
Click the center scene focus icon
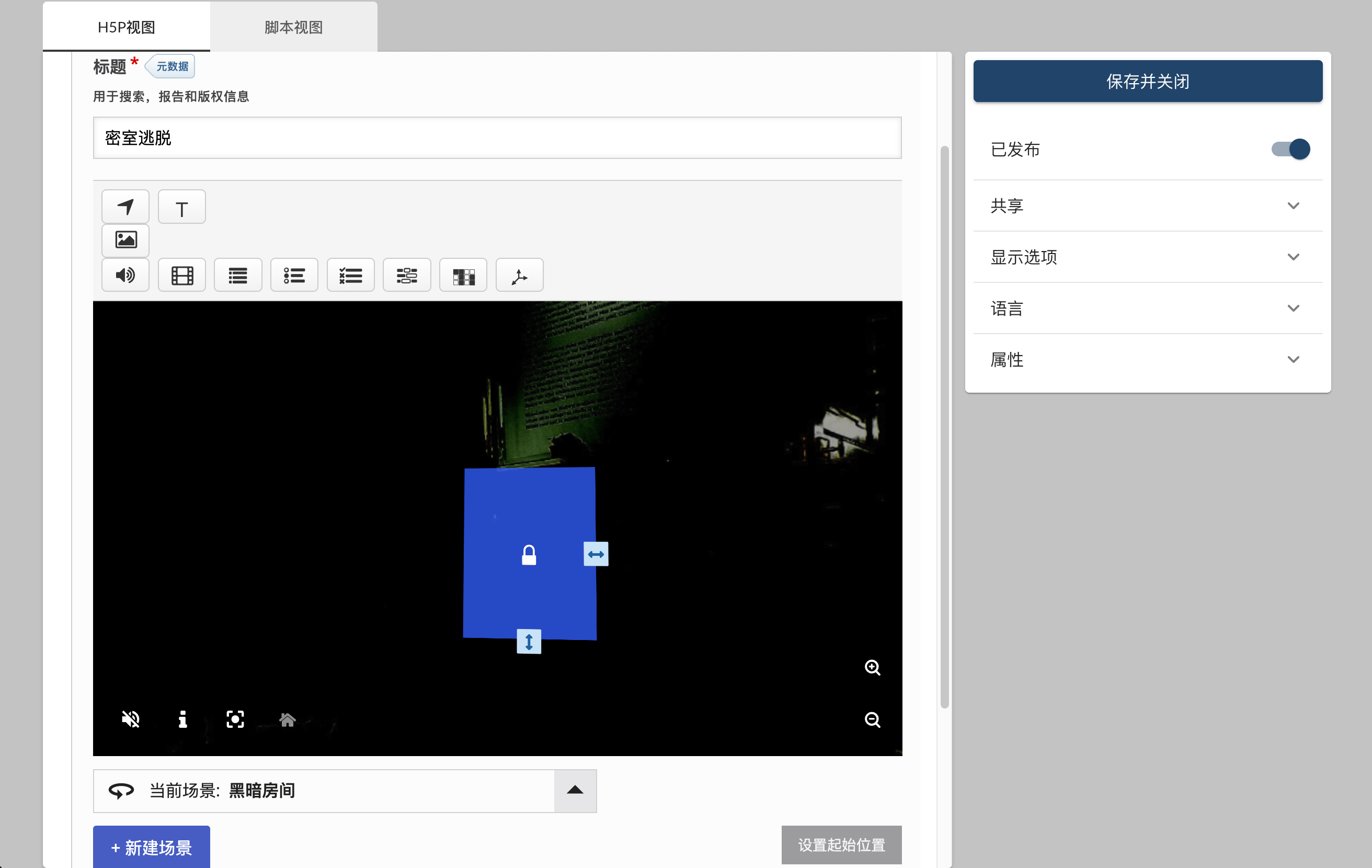coord(235,719)
